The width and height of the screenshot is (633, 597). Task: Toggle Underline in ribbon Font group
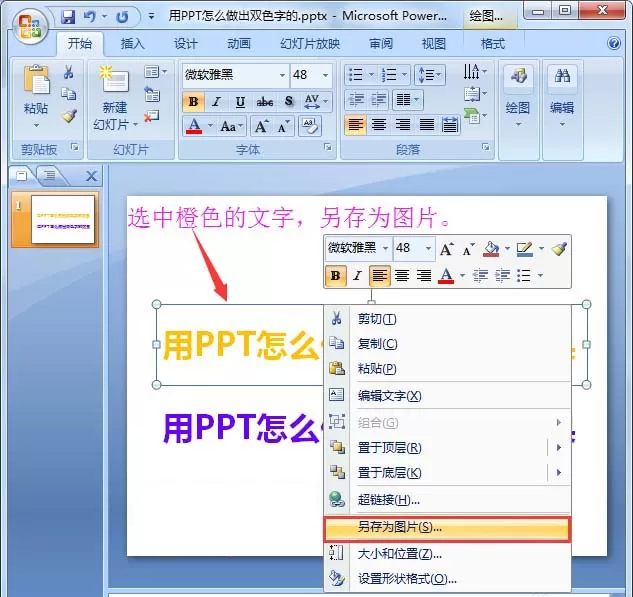pyautogui.click(x=240, y=101)
